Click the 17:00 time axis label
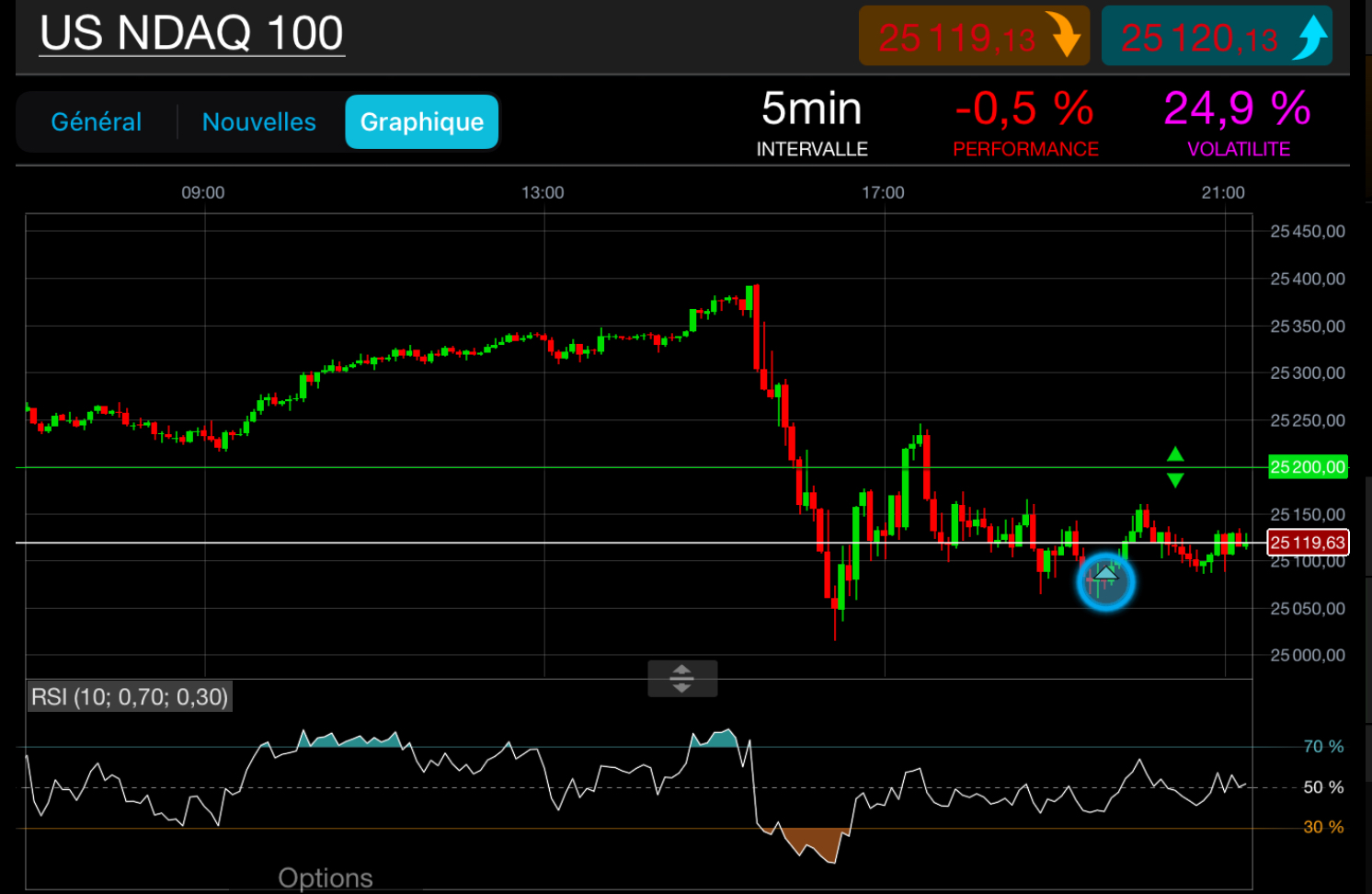The width and height of the screenshot is (1372, 894). [x=884, y=192]
